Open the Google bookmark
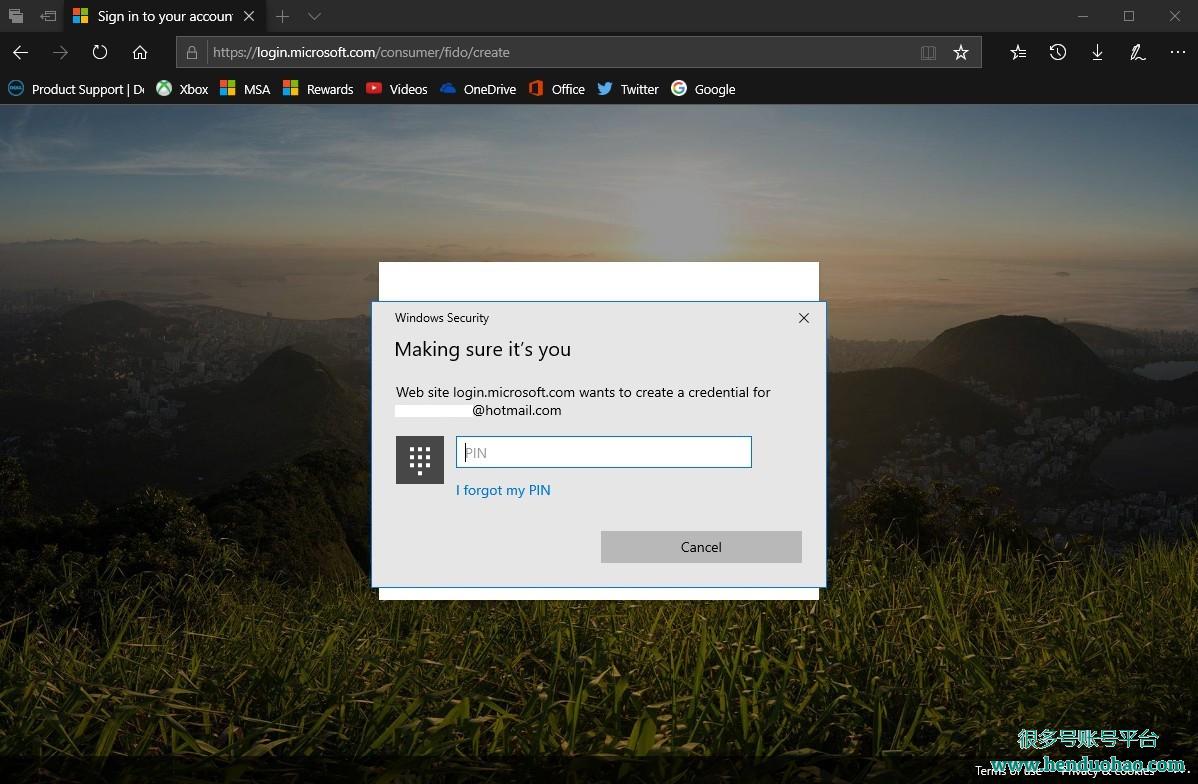Image resolution: width=1198 pixels, height=784 pixels. coord(704,89)
